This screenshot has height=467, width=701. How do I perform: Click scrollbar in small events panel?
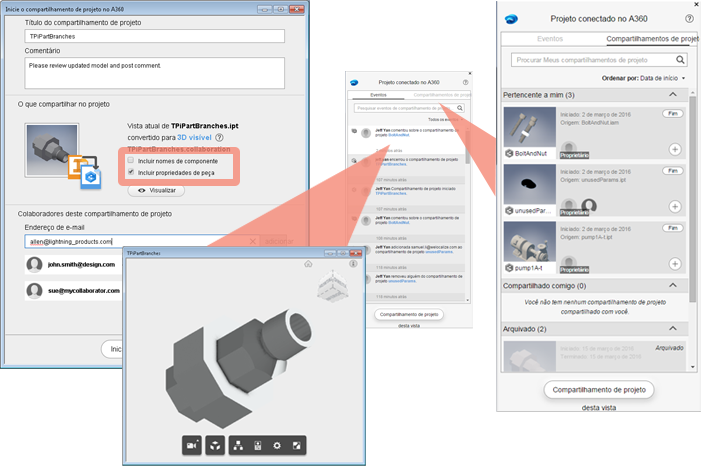pyautogui.click(x=468, y=146)
